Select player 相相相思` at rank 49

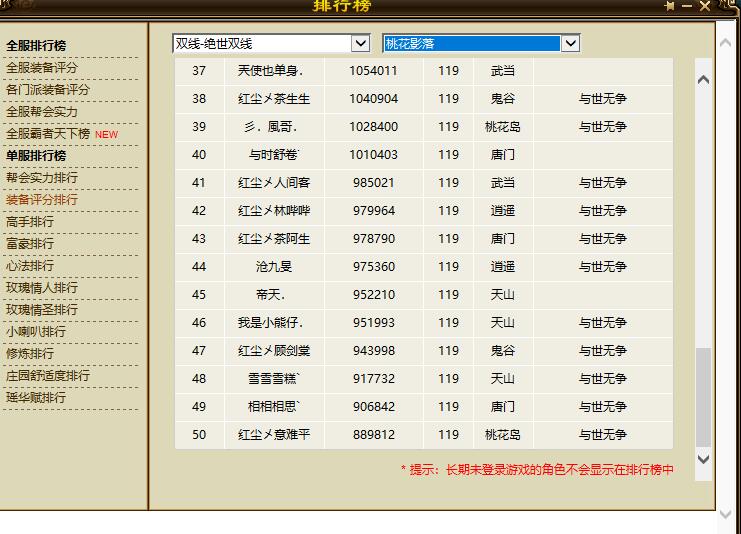click(x=274, y=406)
